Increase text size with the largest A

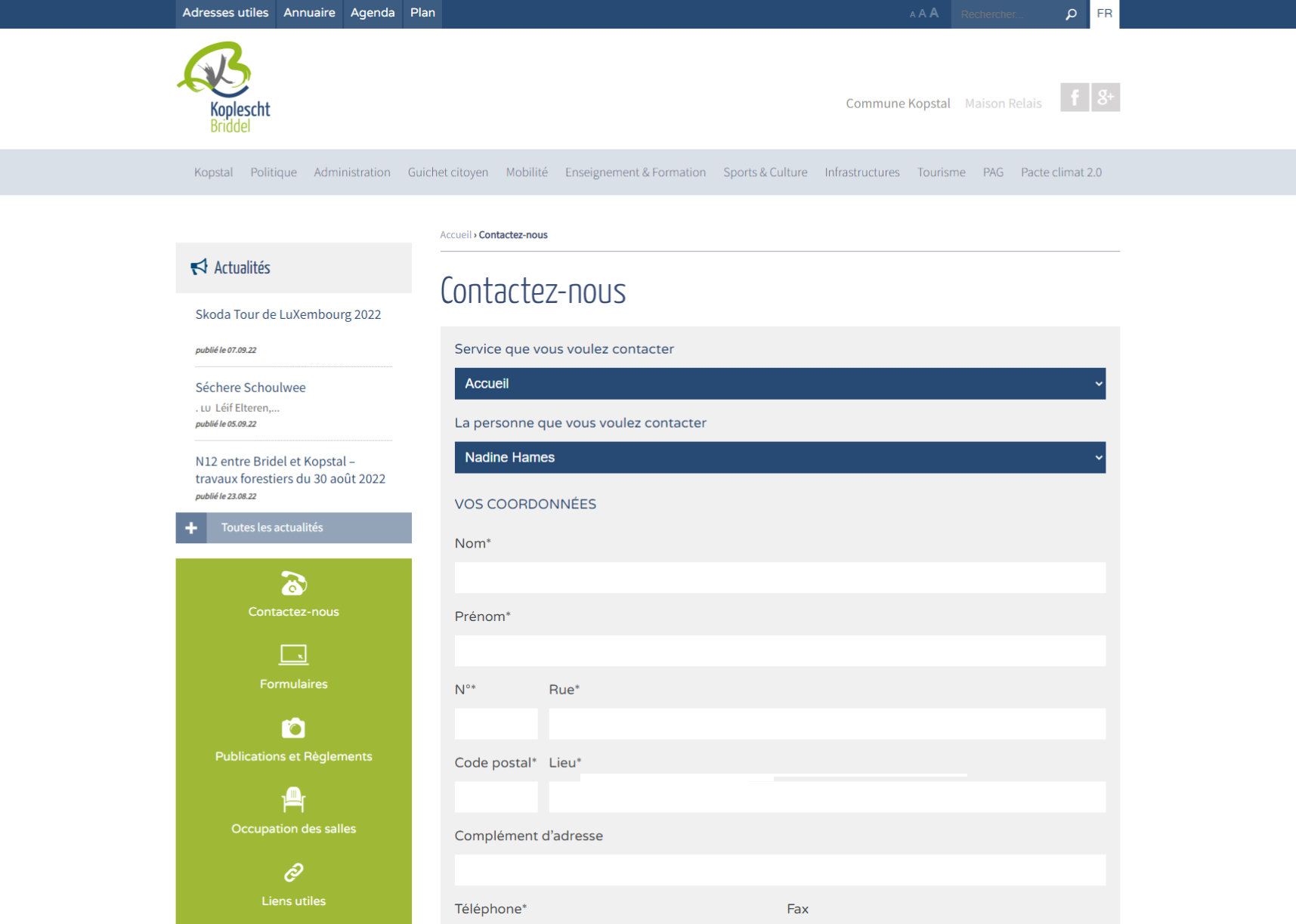point(934,13)
